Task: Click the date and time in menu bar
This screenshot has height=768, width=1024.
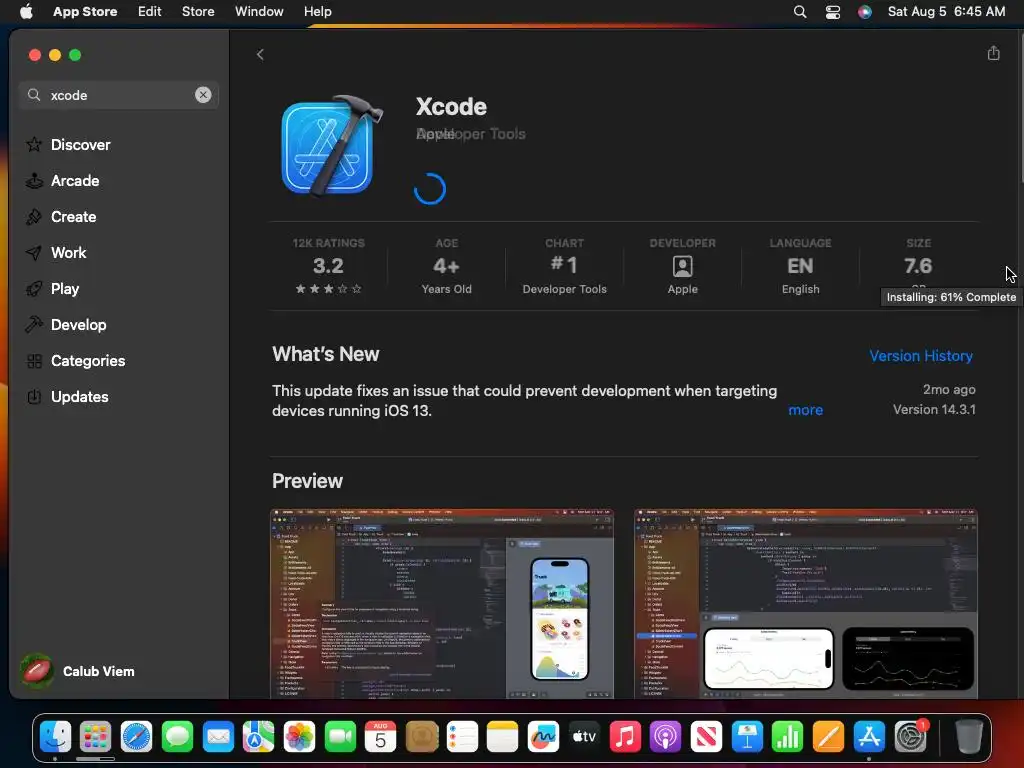Action: [946, 11]
